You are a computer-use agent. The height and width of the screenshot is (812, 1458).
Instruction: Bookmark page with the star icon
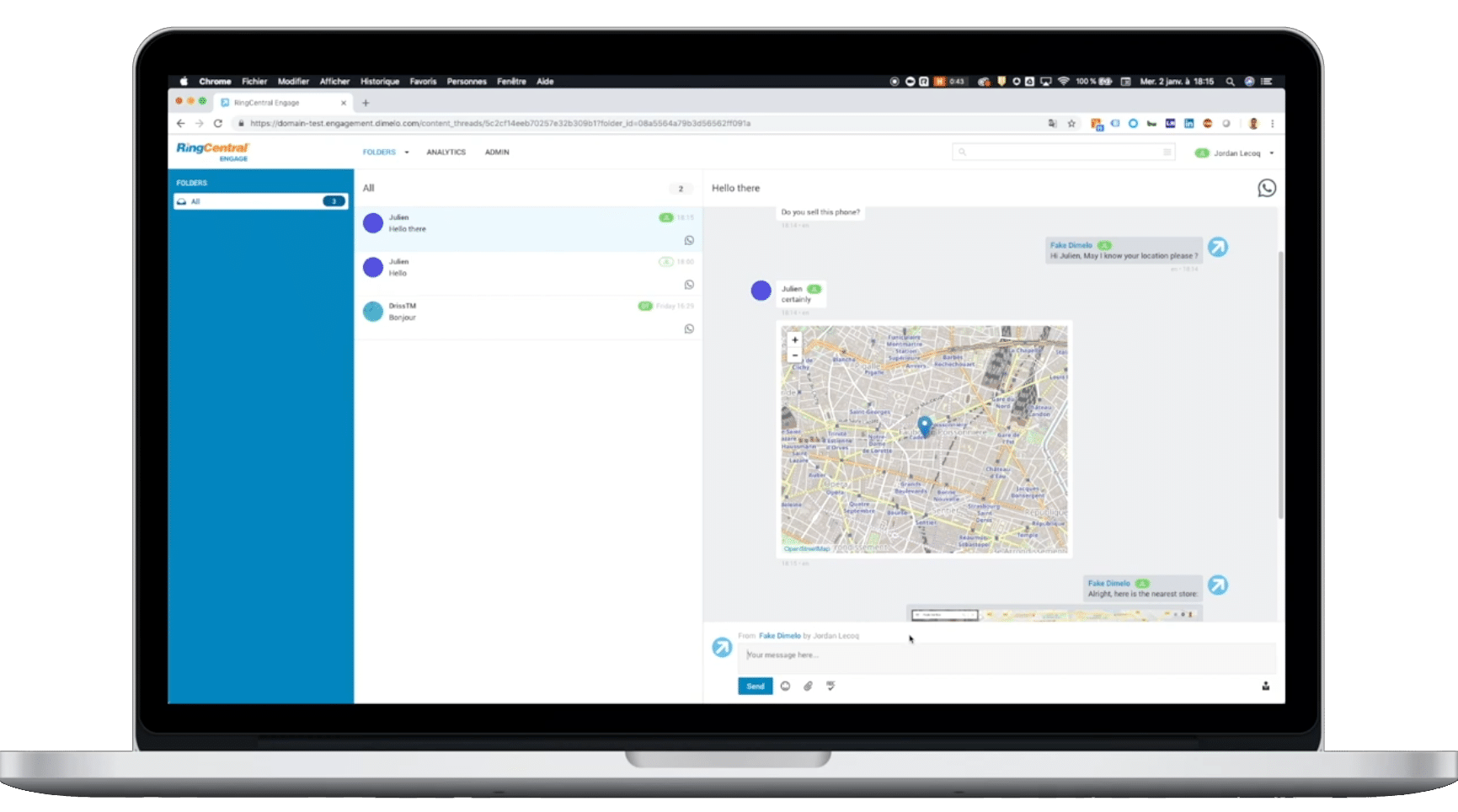coord(1071,124)
